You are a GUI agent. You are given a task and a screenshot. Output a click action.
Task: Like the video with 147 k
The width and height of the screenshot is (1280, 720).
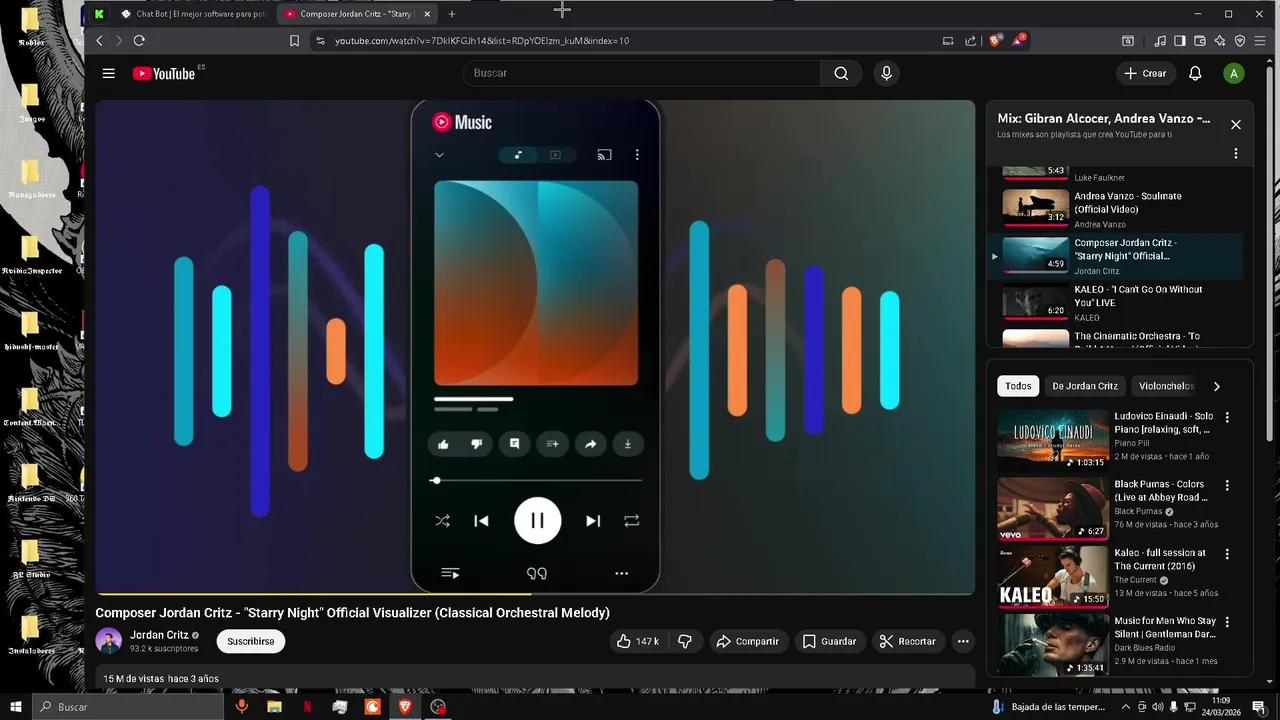[x=638, y=641]
